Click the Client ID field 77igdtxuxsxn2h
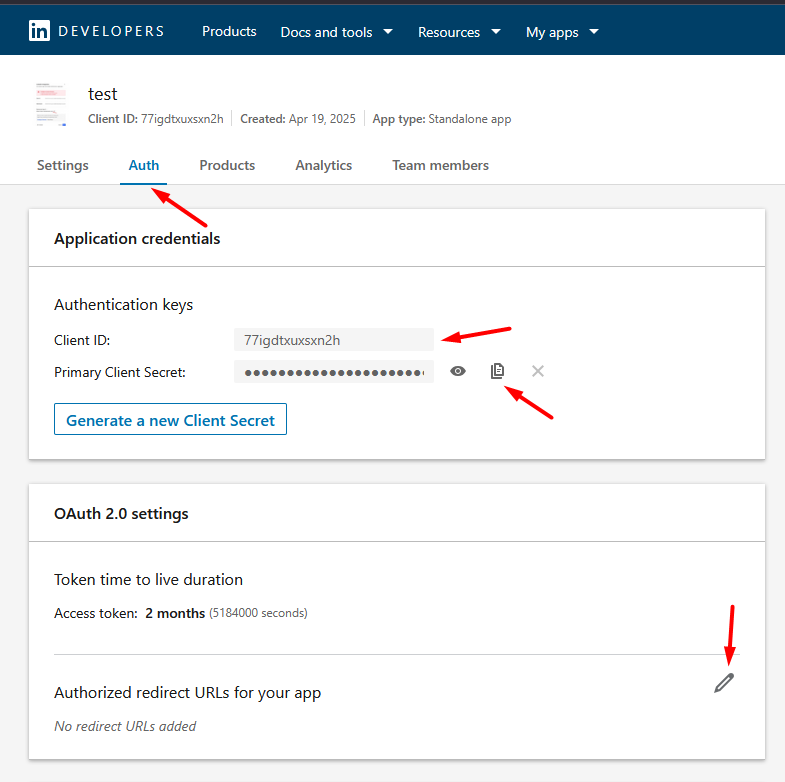Screen dimensions: 785x782 pyautogui.click(x=334, y=340)
